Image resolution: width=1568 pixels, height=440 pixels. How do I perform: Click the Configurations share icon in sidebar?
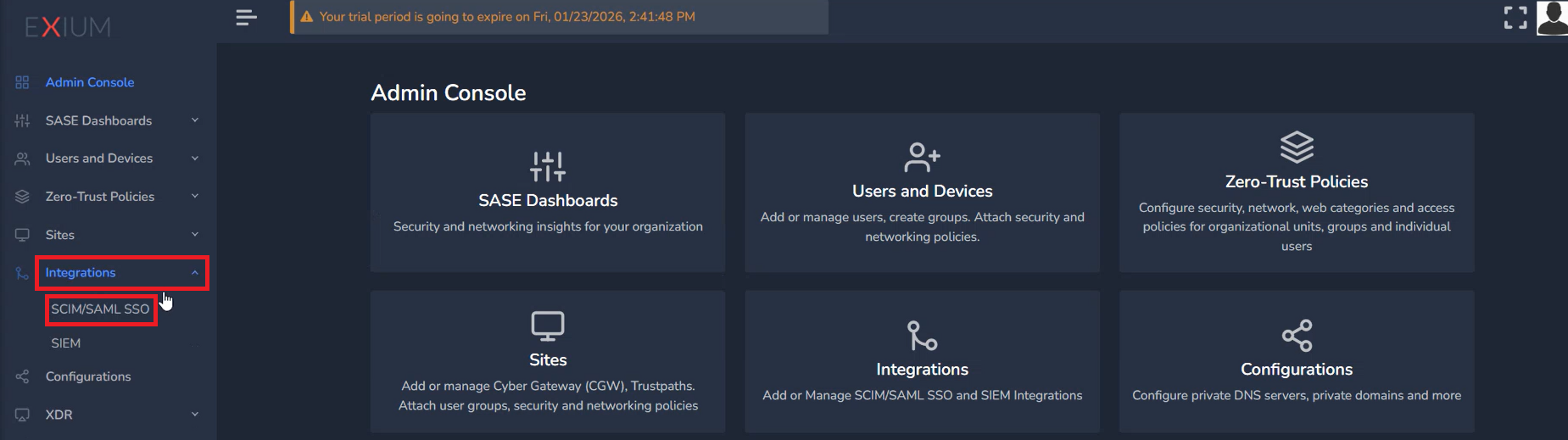[x=22, y=376]
